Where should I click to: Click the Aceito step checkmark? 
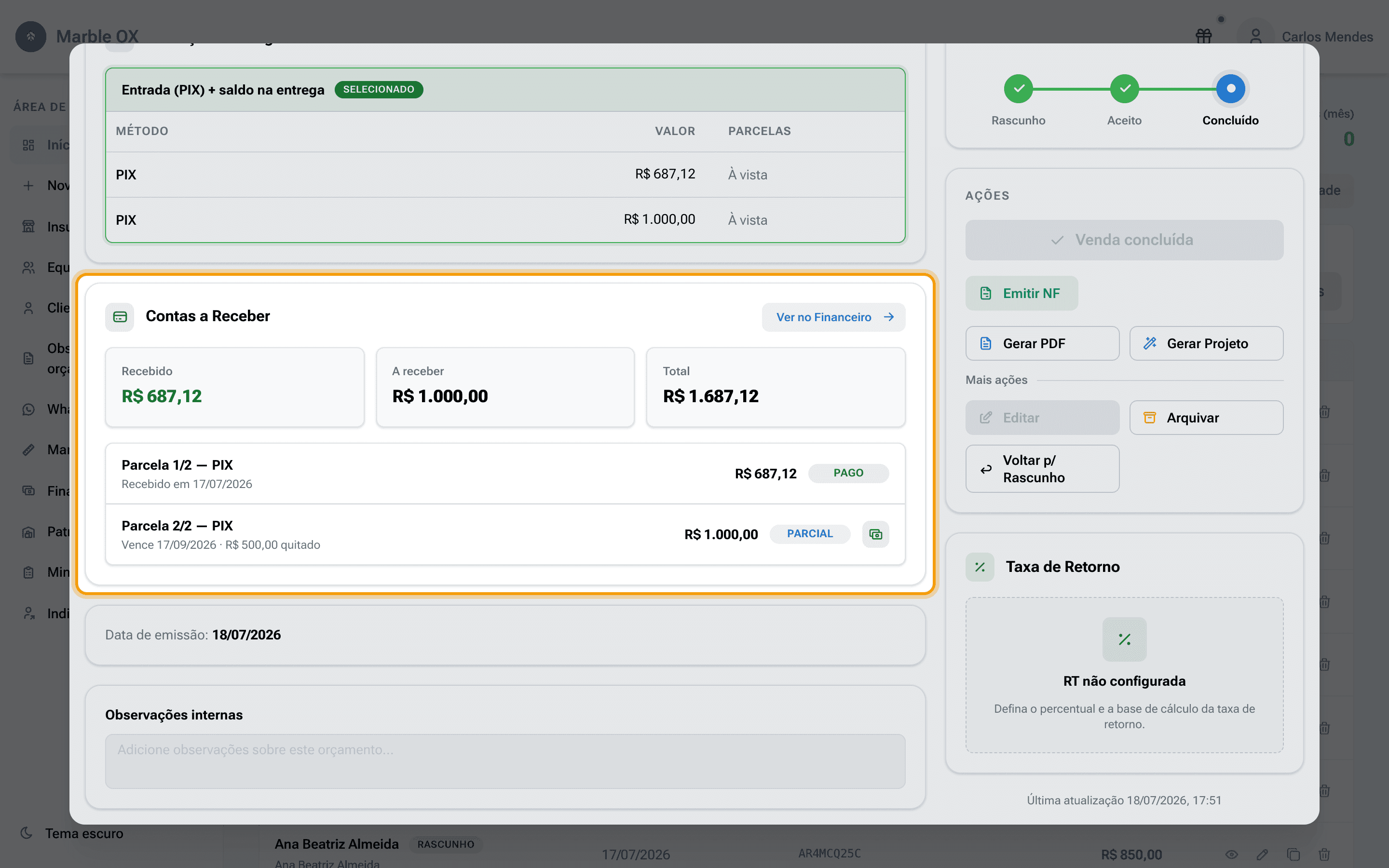(1124, 88)
